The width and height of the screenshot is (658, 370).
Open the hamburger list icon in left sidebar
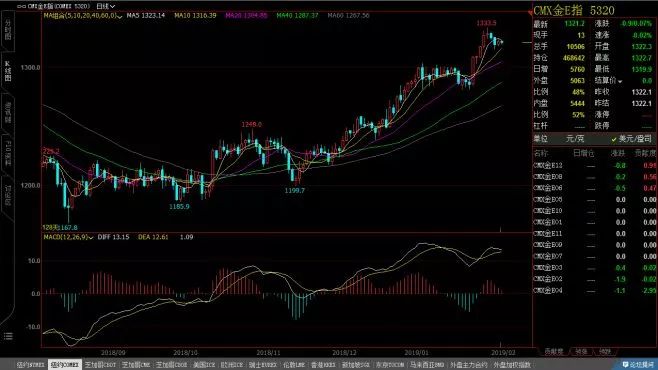8,336
